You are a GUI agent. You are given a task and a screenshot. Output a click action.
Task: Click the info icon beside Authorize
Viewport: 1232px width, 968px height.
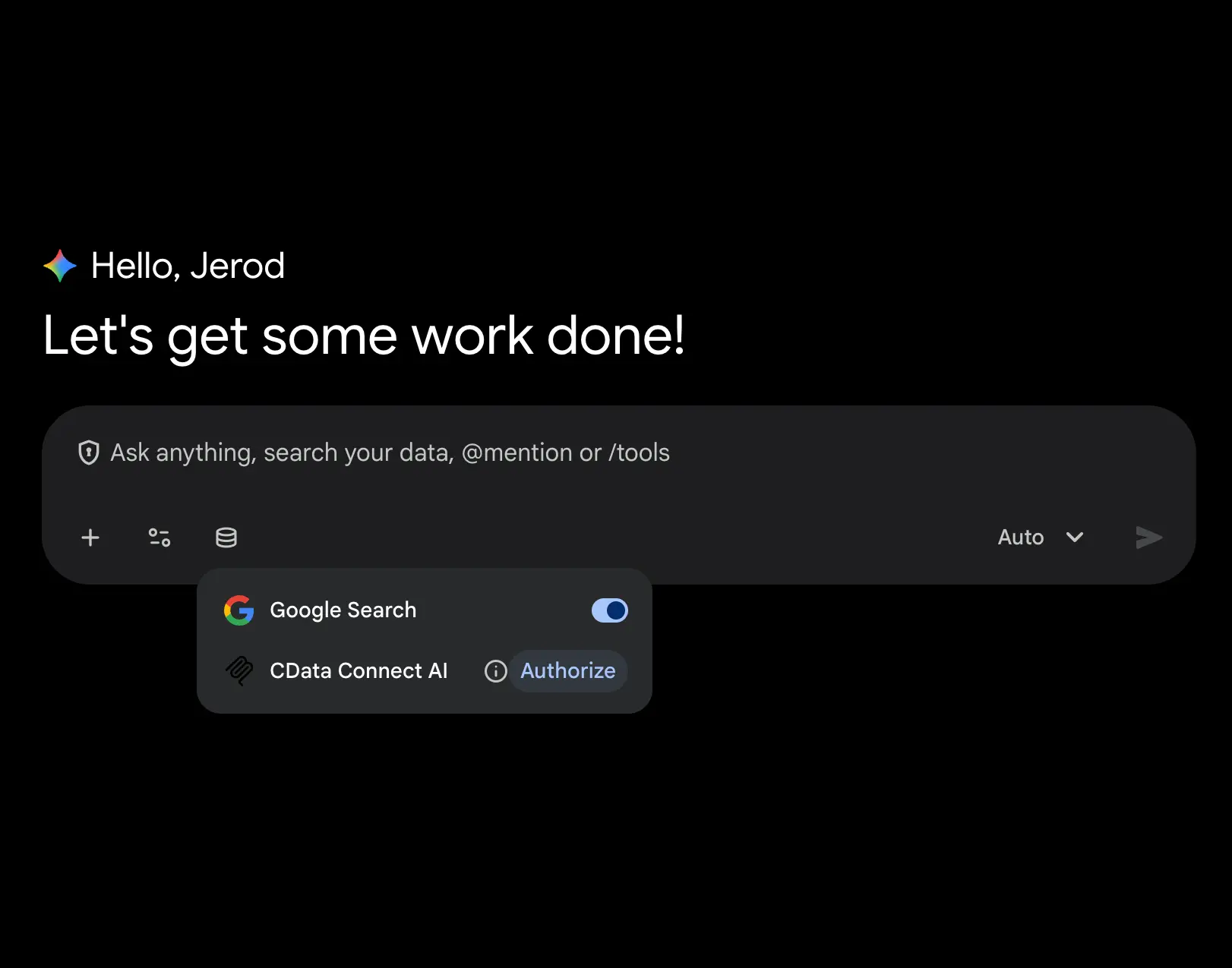pos(496,671)
